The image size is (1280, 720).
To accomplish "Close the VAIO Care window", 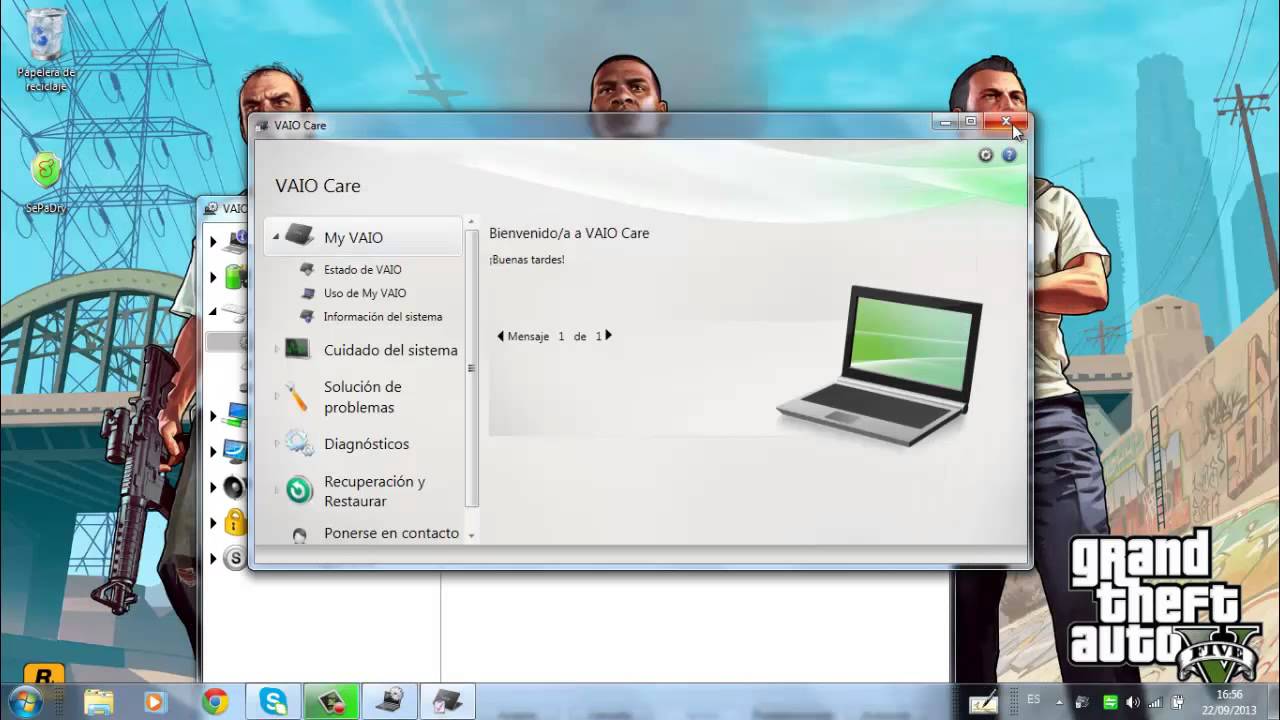I will tap(1006, 122).
